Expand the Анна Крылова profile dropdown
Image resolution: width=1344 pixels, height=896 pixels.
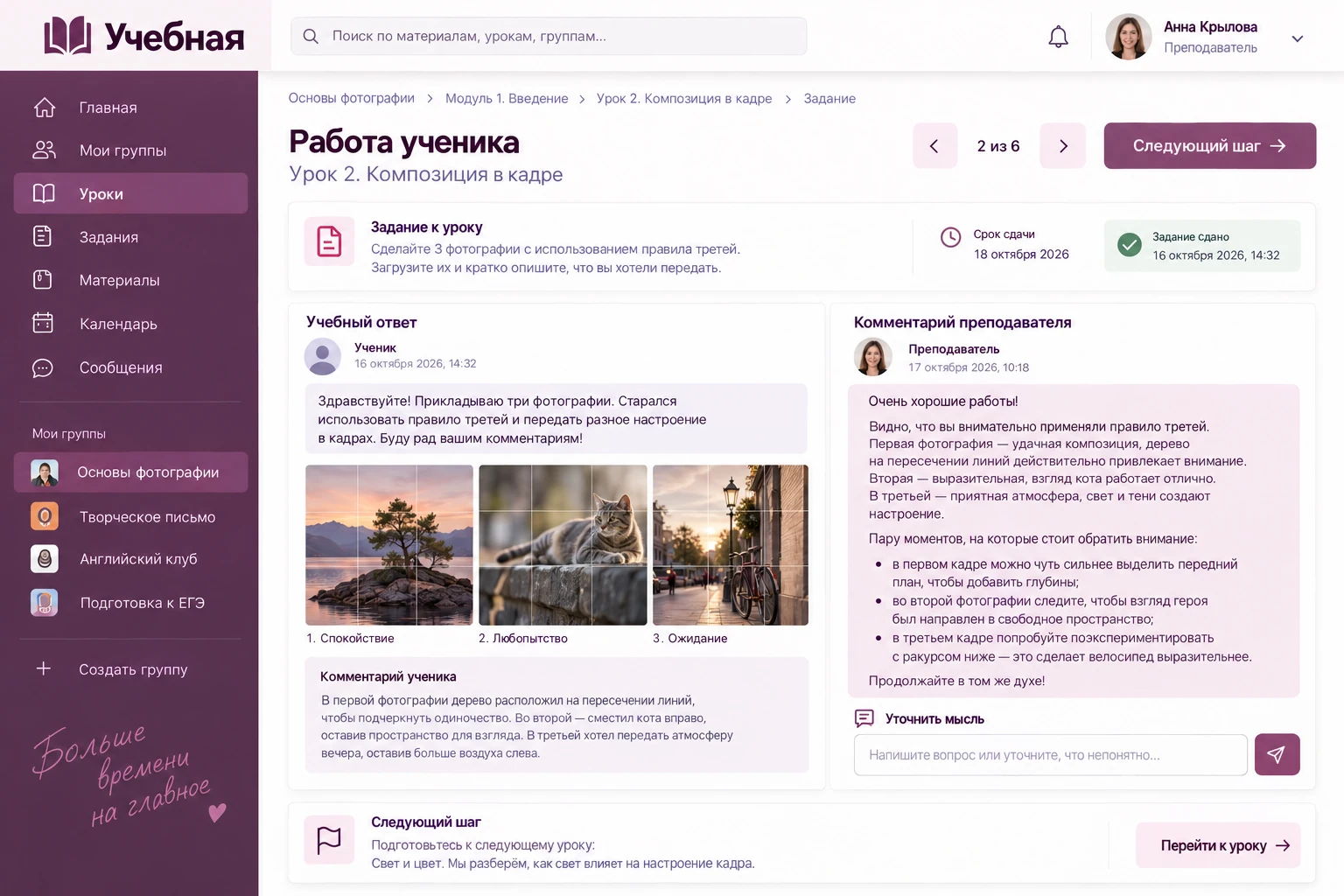(1298, 38)
